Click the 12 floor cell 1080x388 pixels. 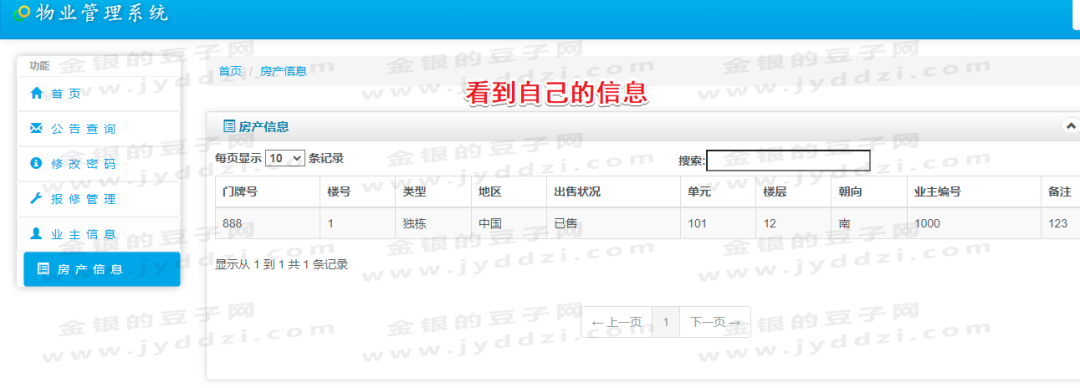pyautogui.click(x=793, y=223)
